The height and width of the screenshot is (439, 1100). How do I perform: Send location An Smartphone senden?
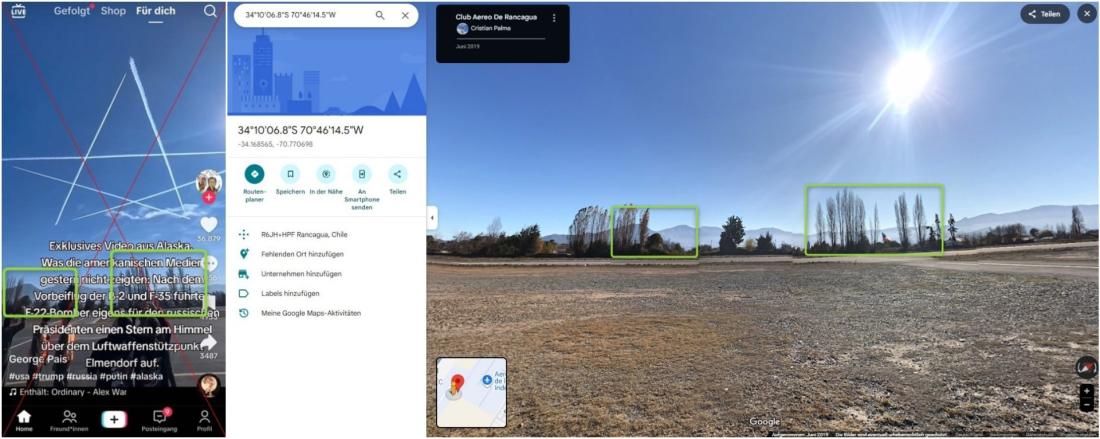click(x=361, y=174)
